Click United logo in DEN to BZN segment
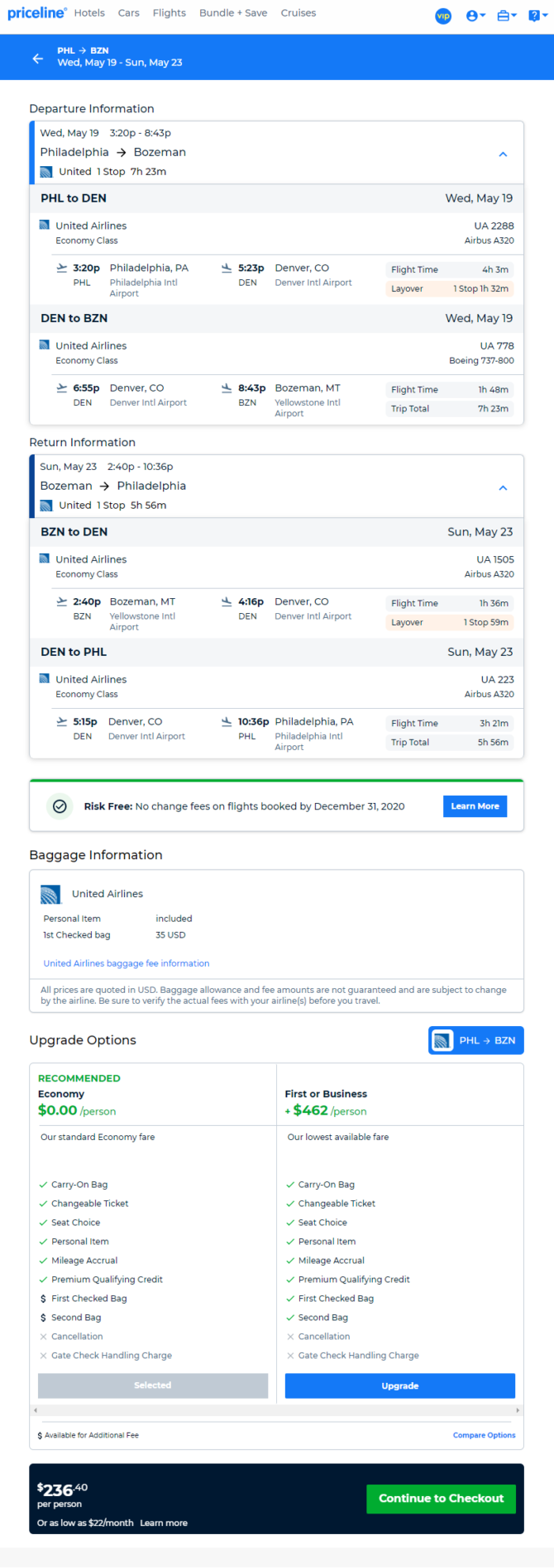 45,344
